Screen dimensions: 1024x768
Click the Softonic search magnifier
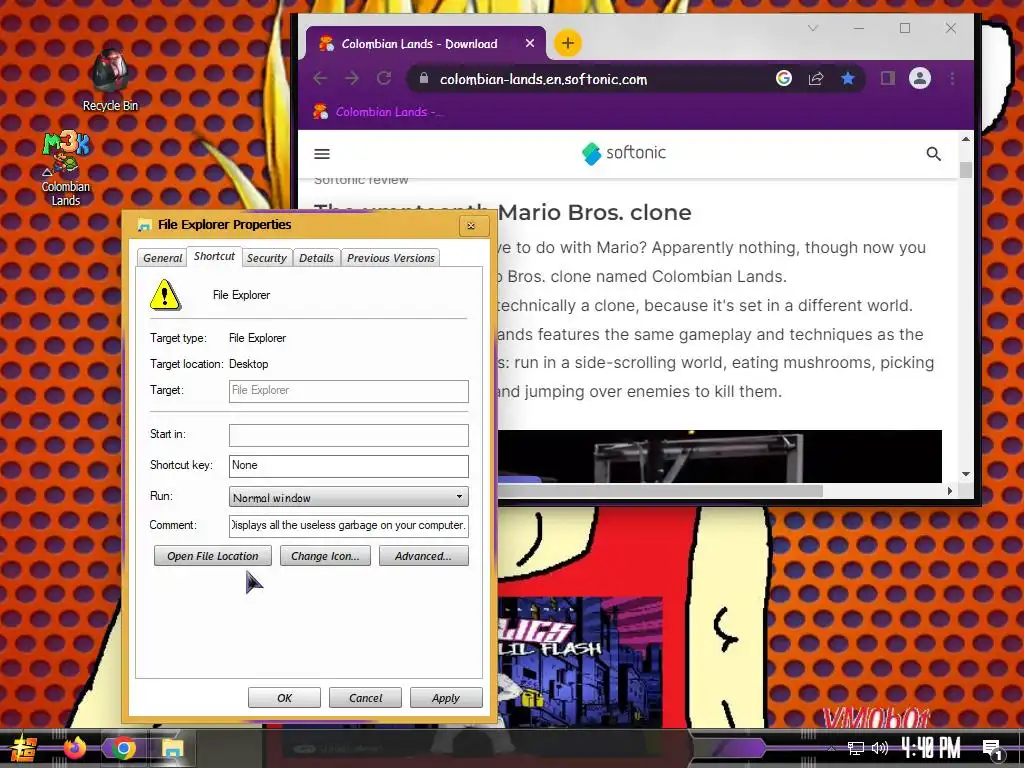(x=933, y=154)
